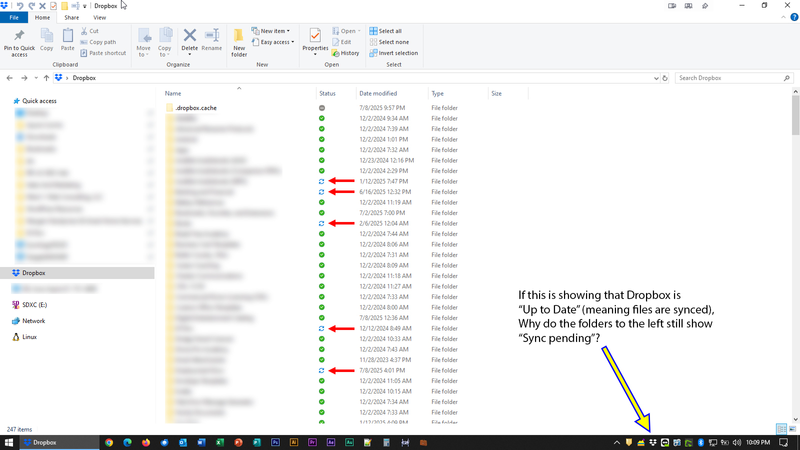Click Select all in Select group
The image size is (800, 450).
pos(388,31)
